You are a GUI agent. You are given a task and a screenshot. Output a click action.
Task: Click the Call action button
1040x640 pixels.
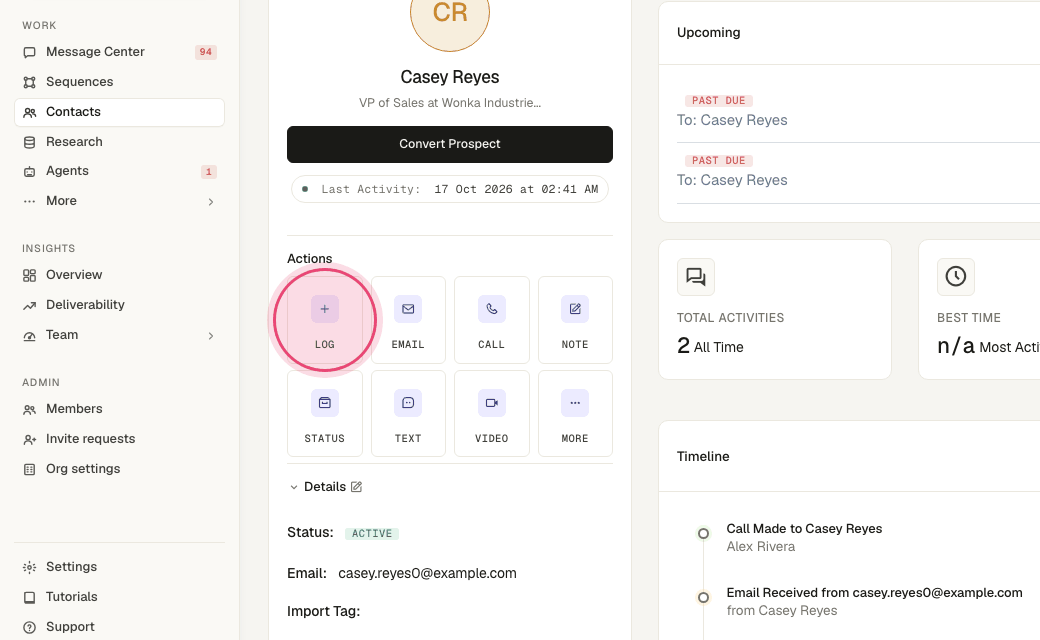(x=491, y=320)
